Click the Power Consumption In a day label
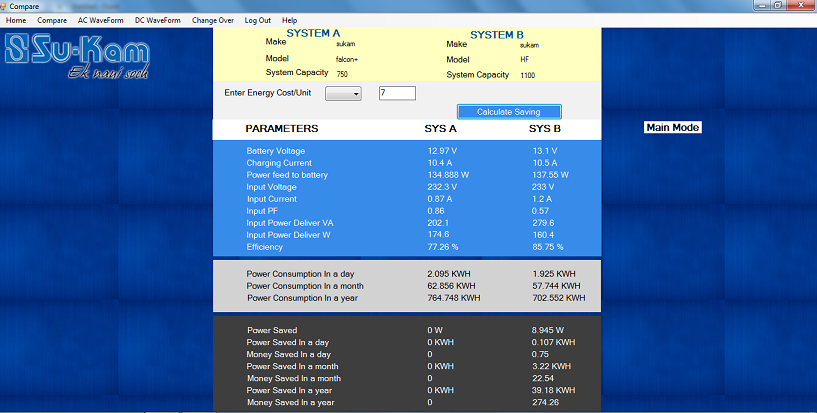 300,274
